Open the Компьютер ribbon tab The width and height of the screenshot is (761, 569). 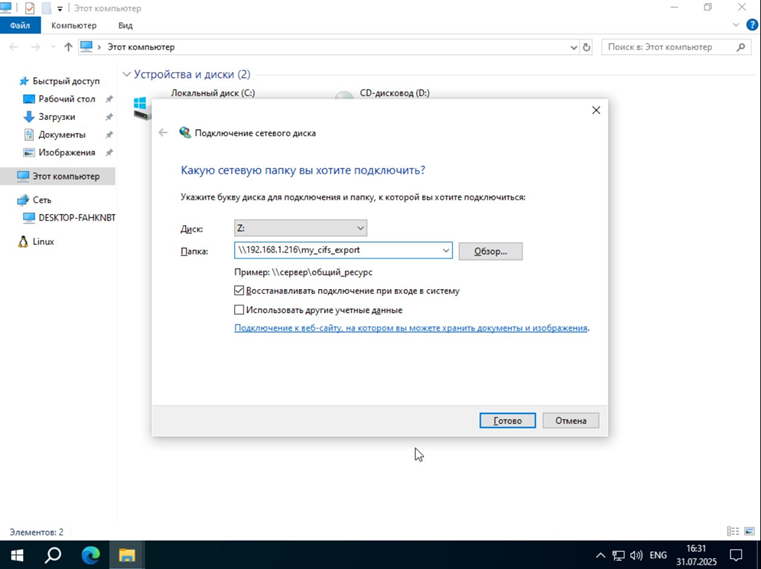tap(74, 25)
